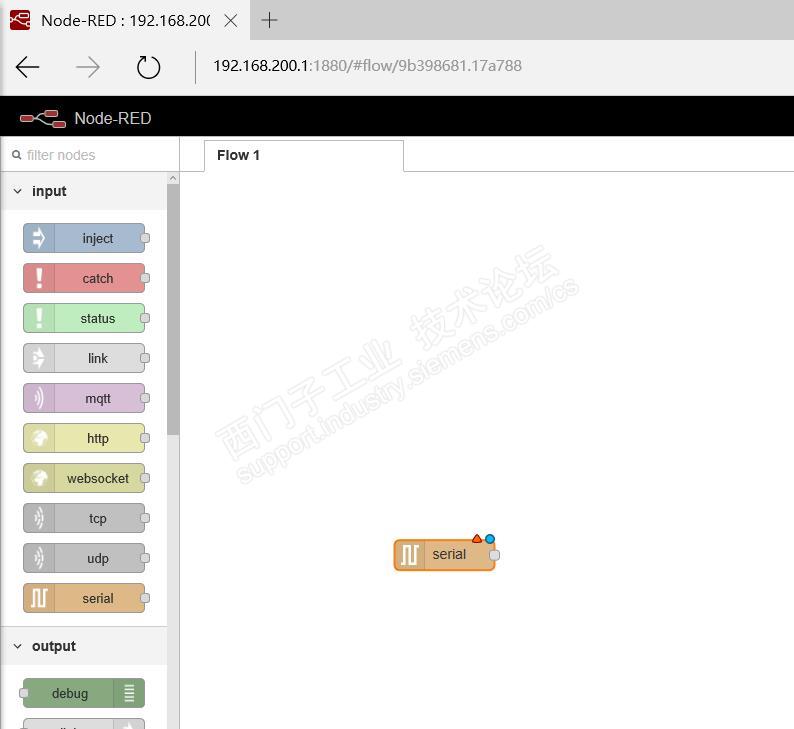
Task: Click the Node-RED browser tab favicon
Action: 20,20
